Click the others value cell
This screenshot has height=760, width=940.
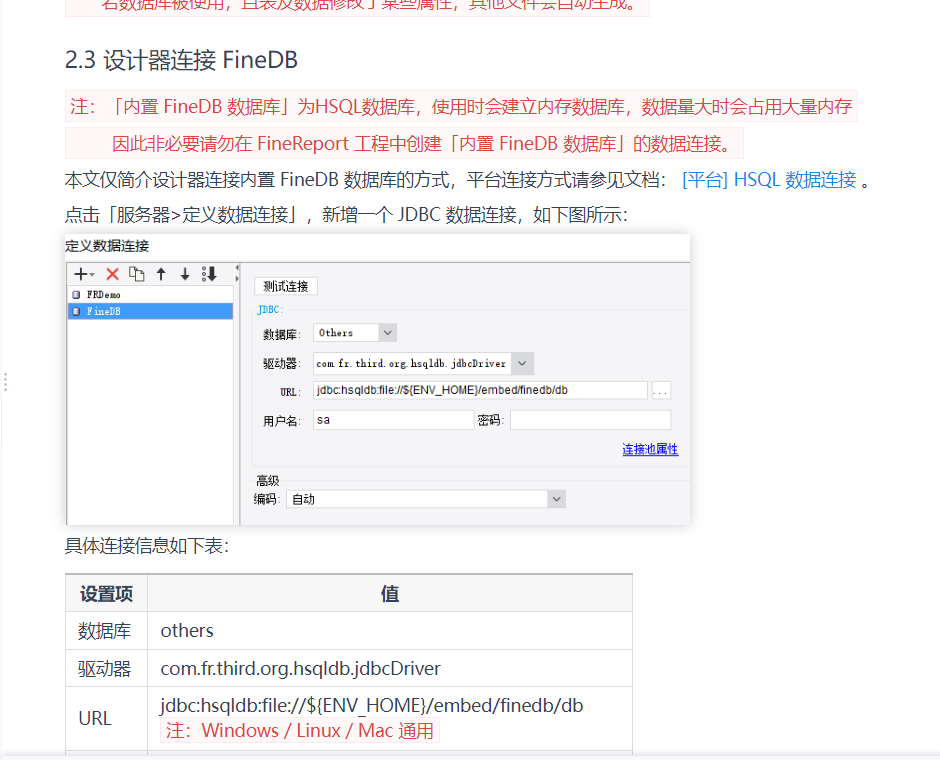click(390, 631)
